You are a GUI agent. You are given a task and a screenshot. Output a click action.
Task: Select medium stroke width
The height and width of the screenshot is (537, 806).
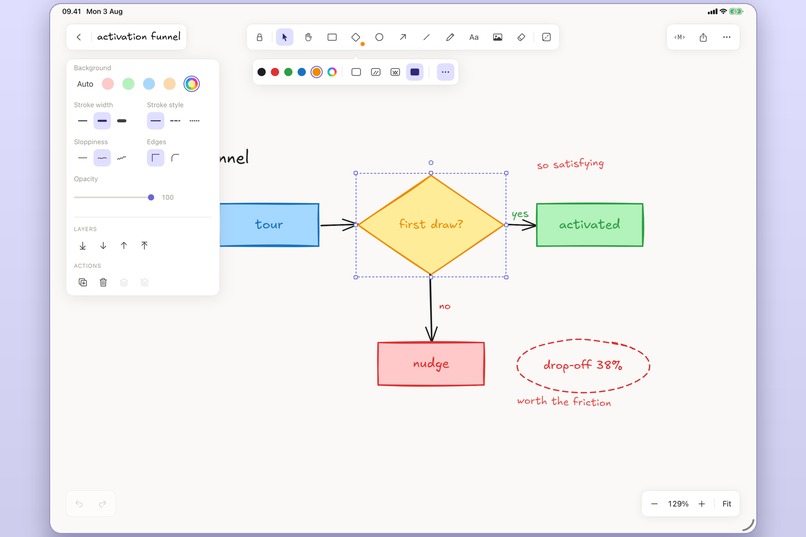[x=102, y=121]
